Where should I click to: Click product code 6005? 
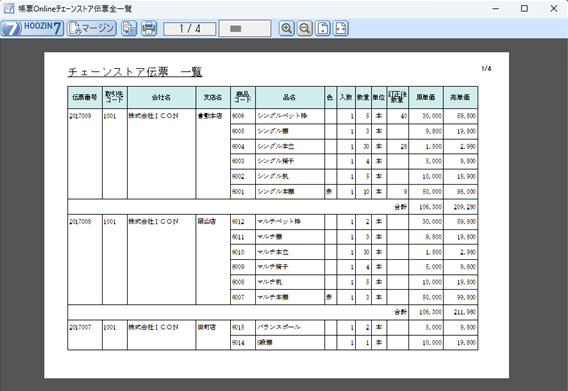point(238,131)
